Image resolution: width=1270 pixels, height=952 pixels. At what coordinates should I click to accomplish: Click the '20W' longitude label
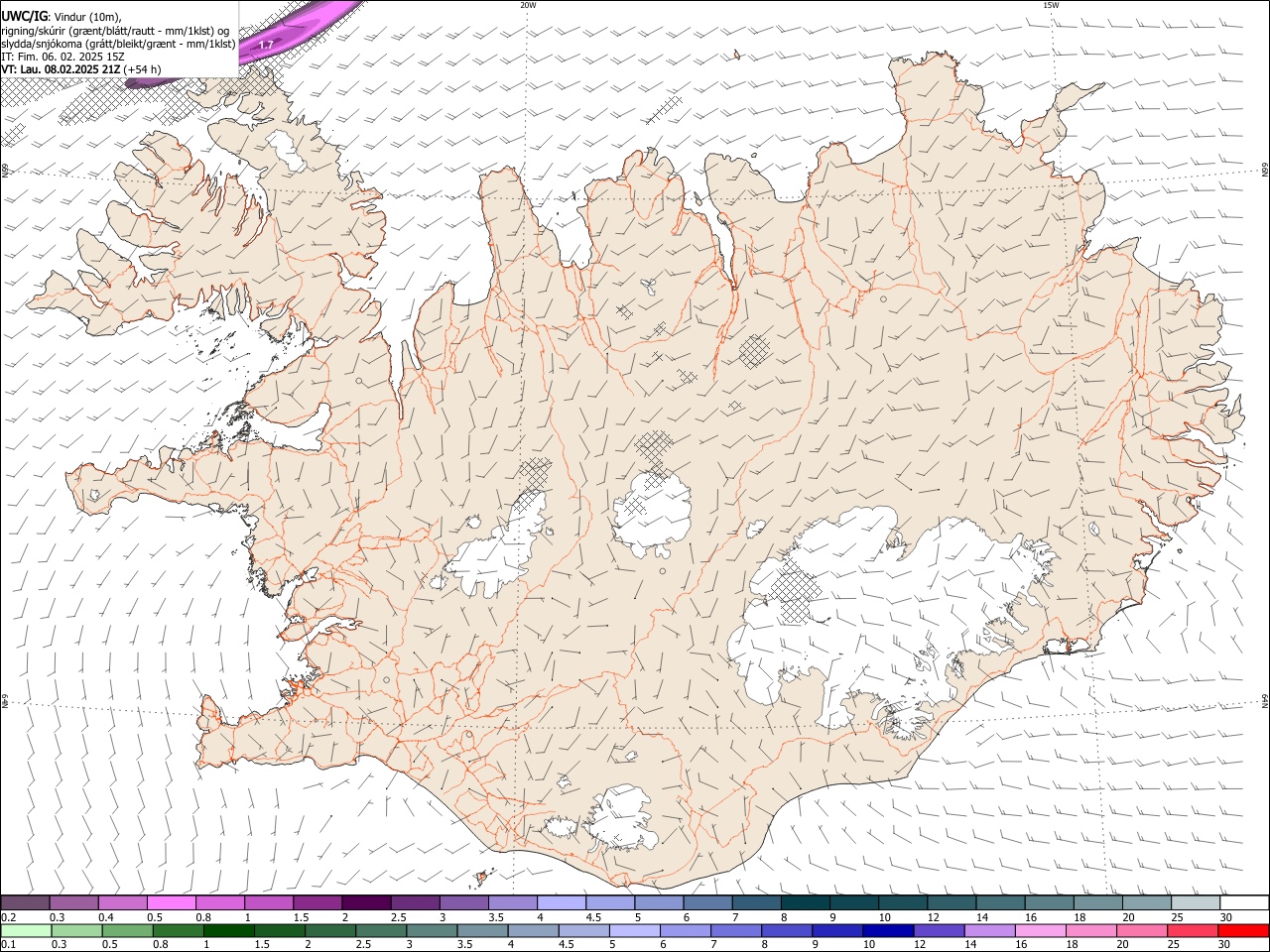(x=528, y=5)
